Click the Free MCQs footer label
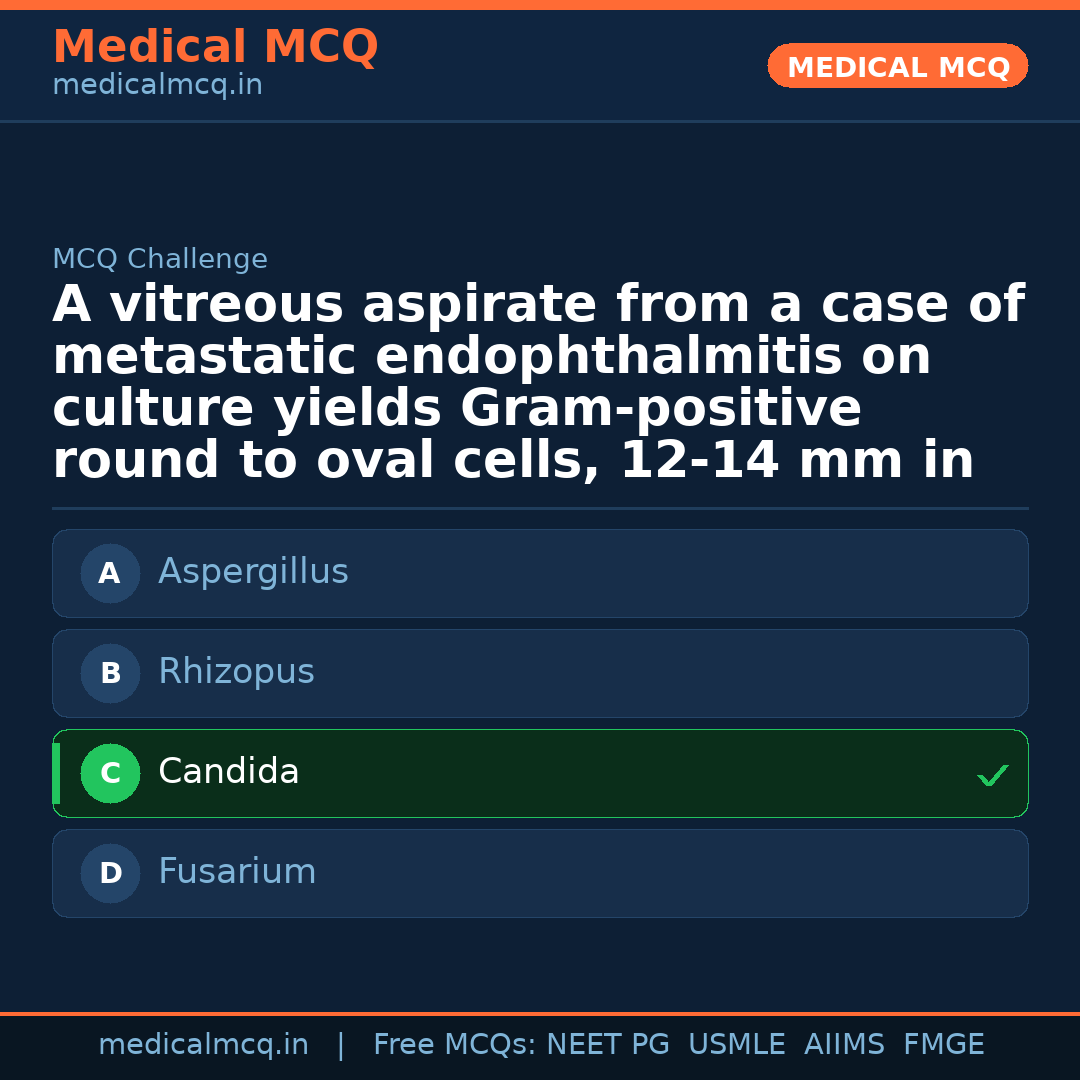This screenshot has height=1080, width=1080. 454,1045
